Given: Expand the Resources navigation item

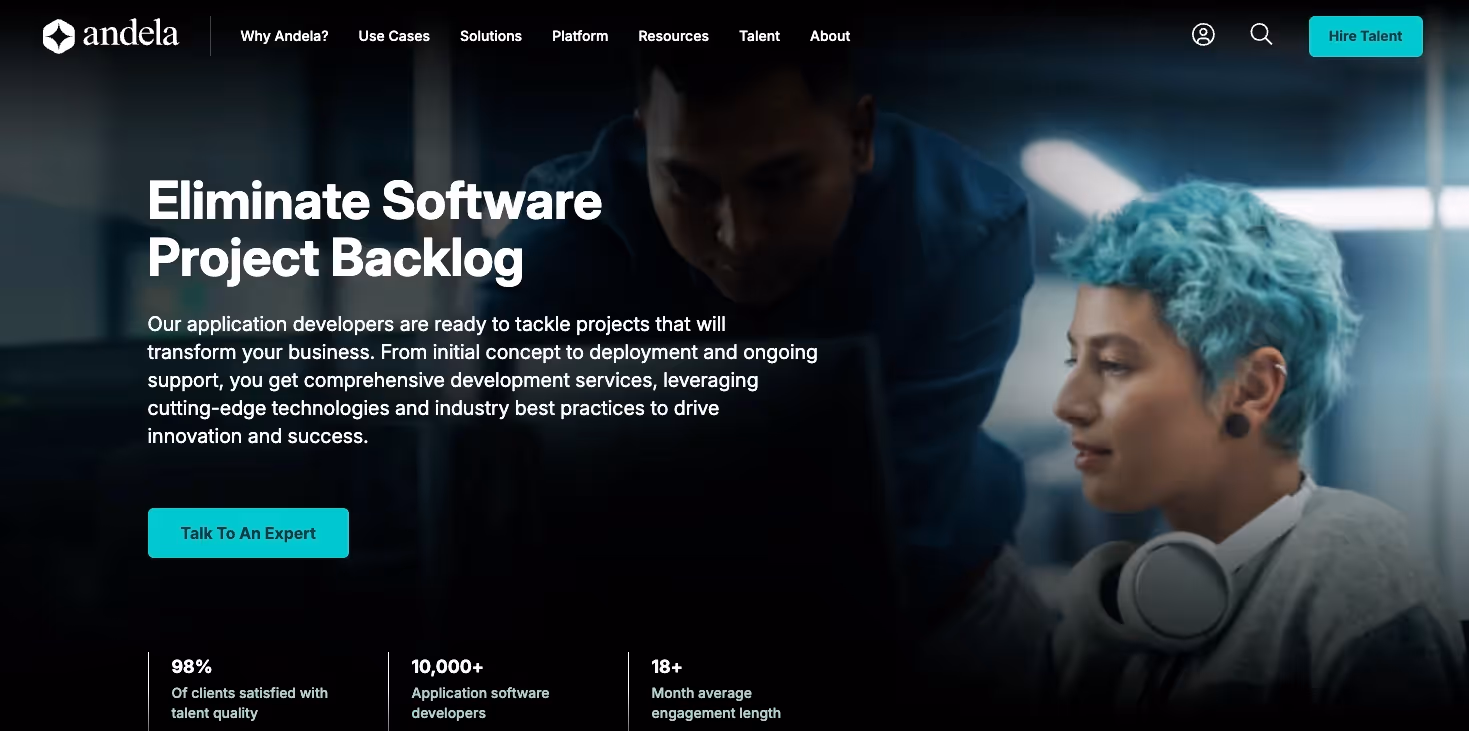Looking at the screenshot, I should [x=673, y=36].
